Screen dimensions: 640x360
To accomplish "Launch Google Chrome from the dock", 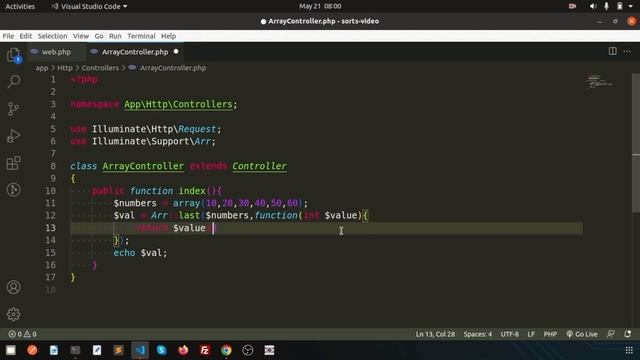I will pos(226,350).
